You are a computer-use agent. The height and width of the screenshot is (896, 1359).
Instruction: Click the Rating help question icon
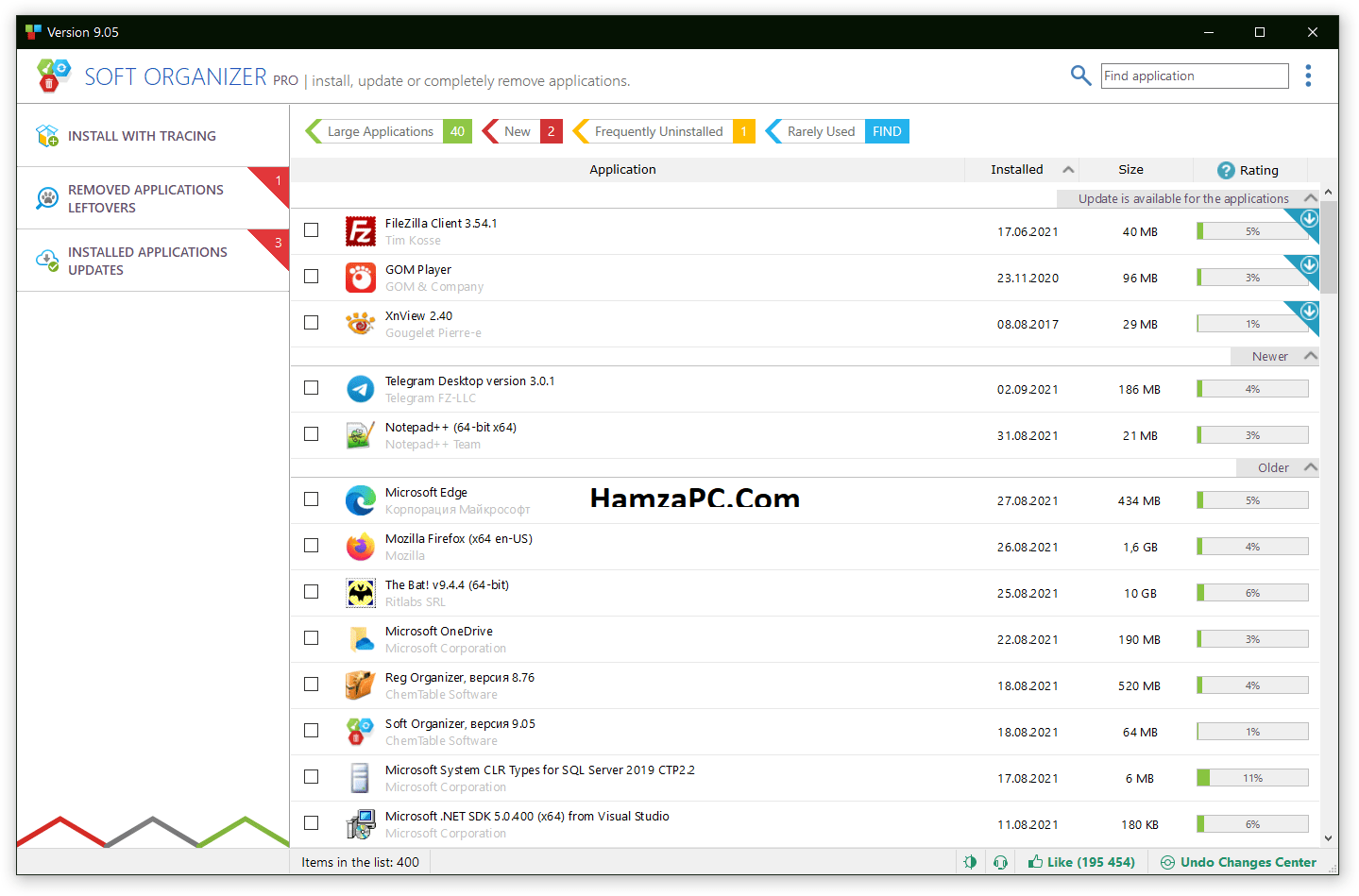1226,170
